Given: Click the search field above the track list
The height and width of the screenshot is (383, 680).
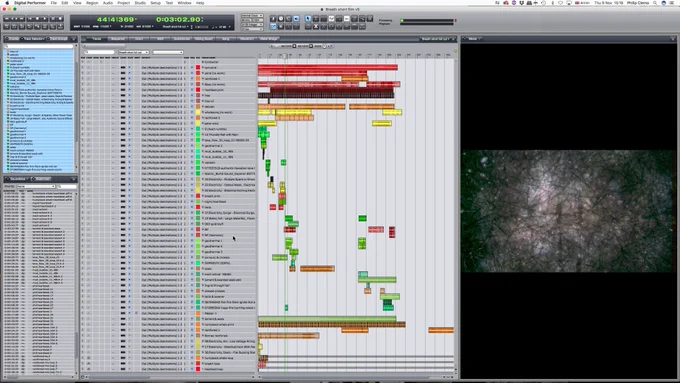Looking at the screenshot, I should (99, 52).
